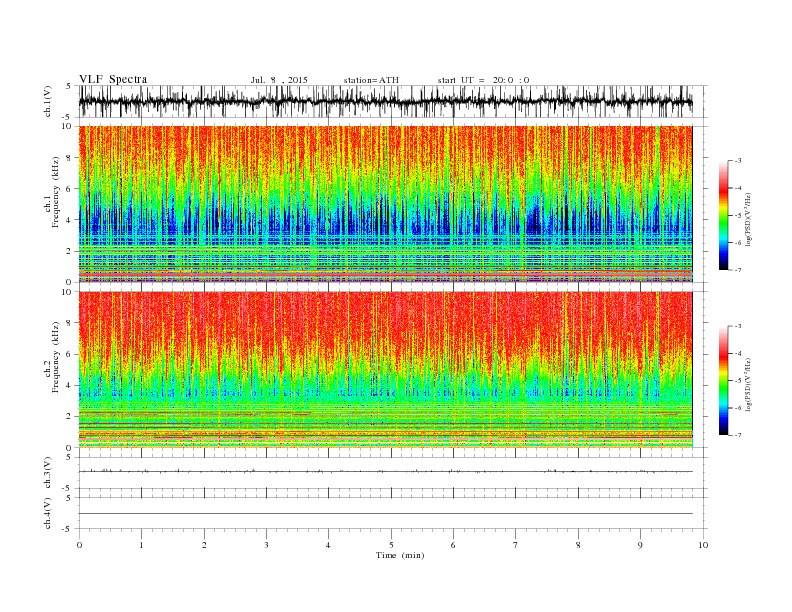Click the 'station=ATH' label
This screenshot has width=792, height=612.
click(x=371, y=80)
